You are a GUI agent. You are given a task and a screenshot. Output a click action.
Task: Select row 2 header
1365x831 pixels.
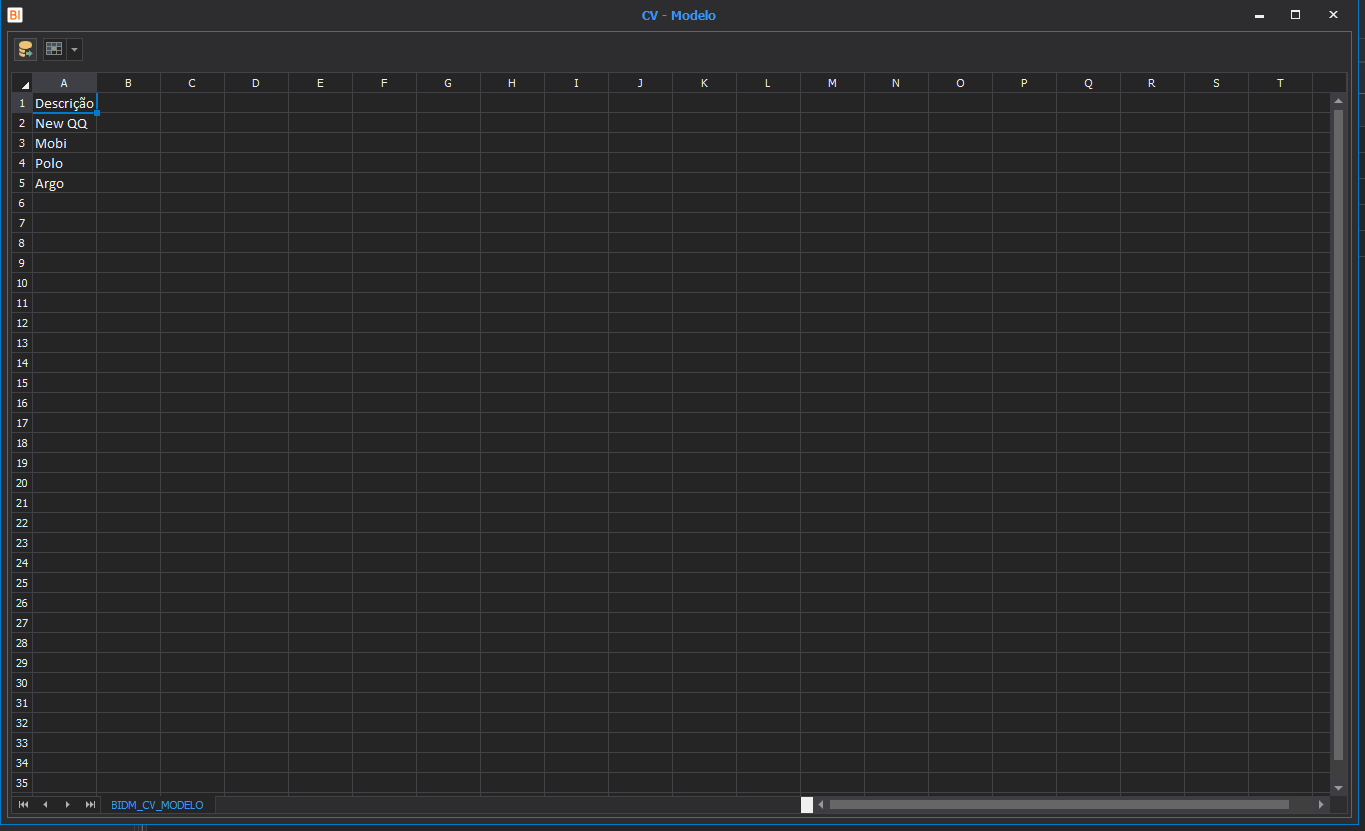tap(22, 123)
